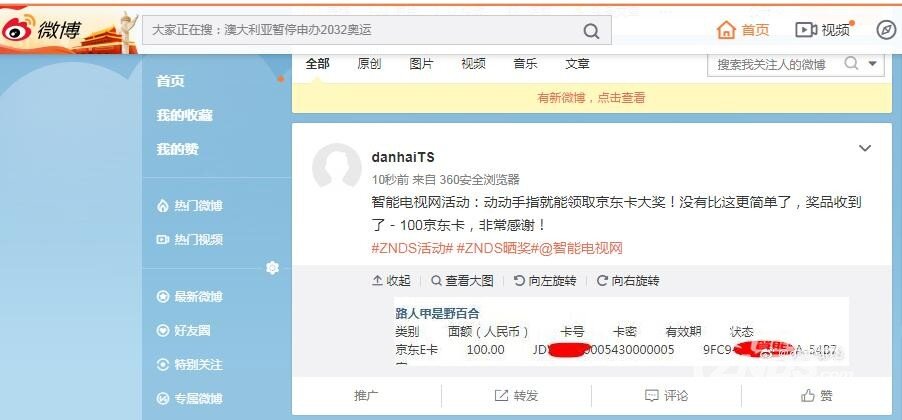Click the 转发 repost button

pyautogui.click(x=516, y=396)
